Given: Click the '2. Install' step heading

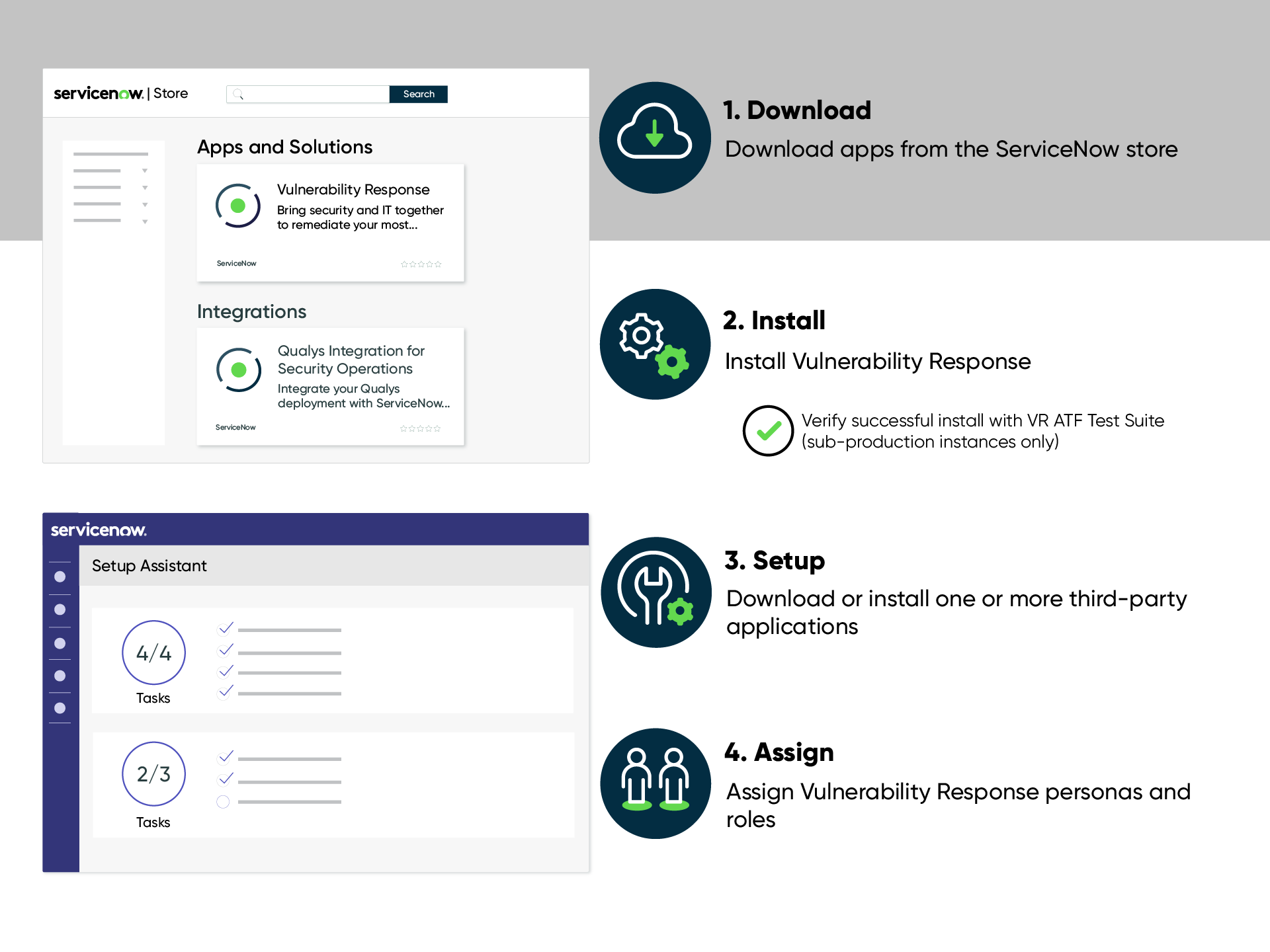Looking at the screenshot, I should pyautogui.click(x=775, y=321).
